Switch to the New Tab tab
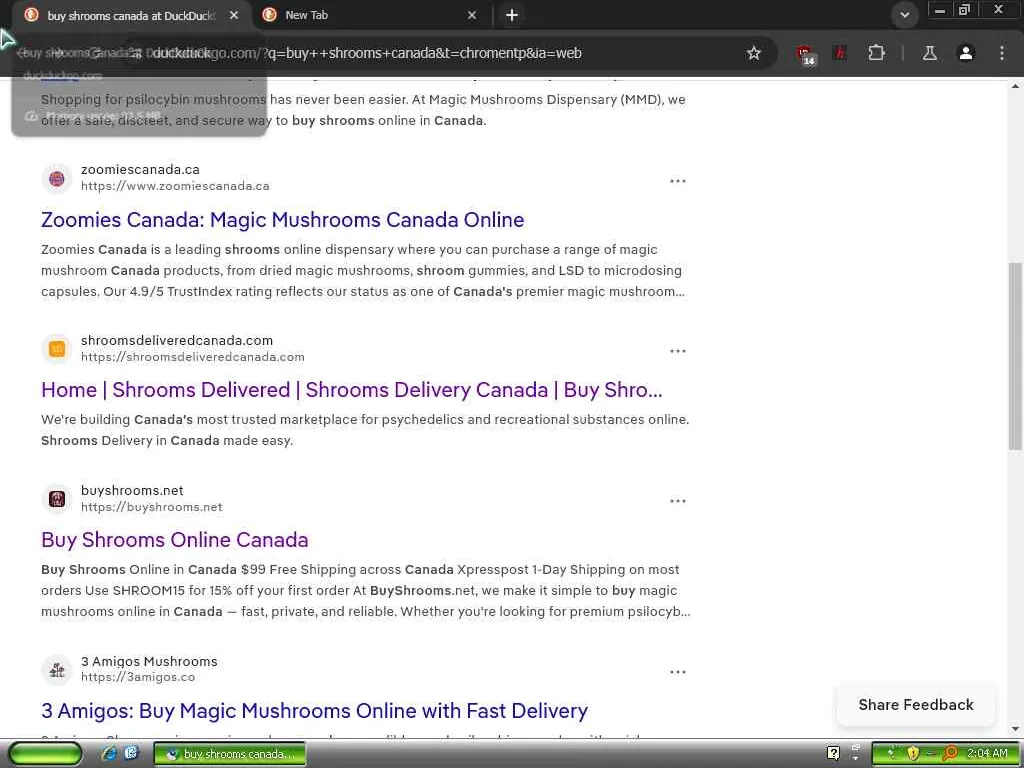 pos(370,15)
